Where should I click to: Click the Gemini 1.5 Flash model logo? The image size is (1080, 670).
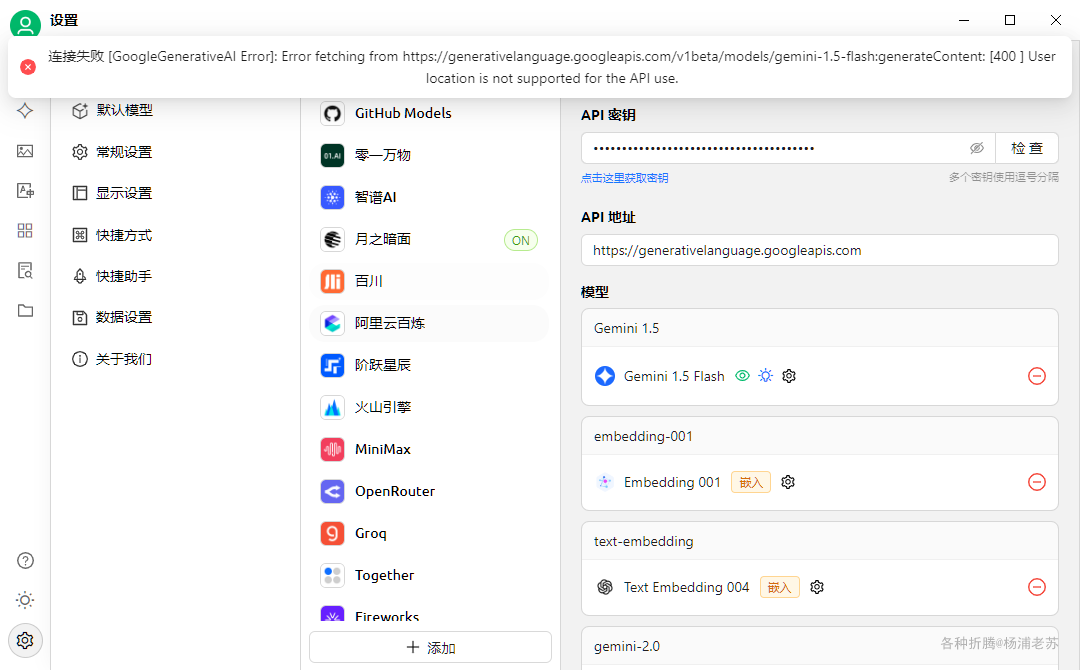tap(605, 376)
